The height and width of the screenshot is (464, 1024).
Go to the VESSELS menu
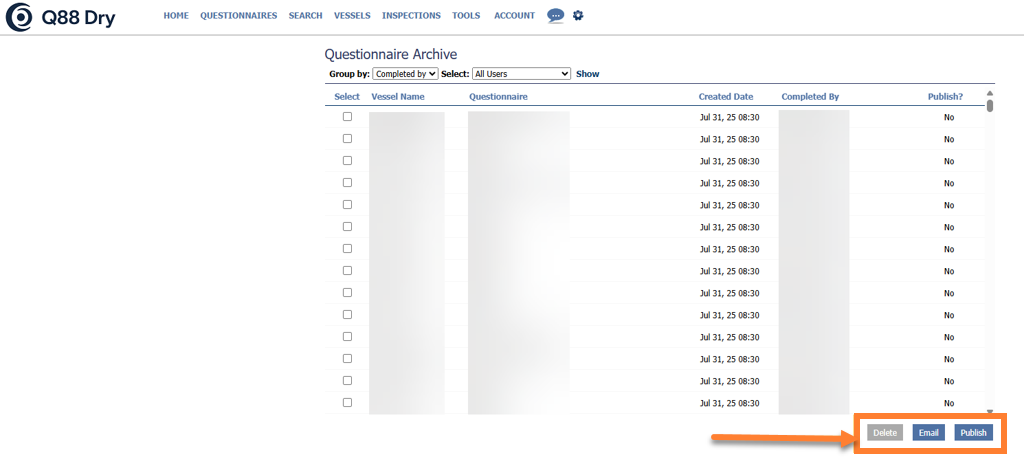point(352,16)
